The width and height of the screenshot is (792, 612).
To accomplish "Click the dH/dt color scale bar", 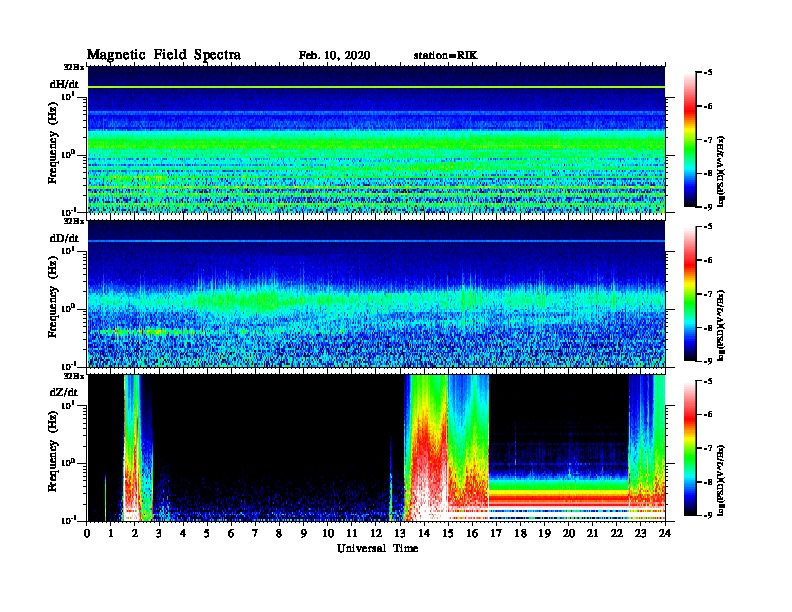I will [x=690, y=140].
